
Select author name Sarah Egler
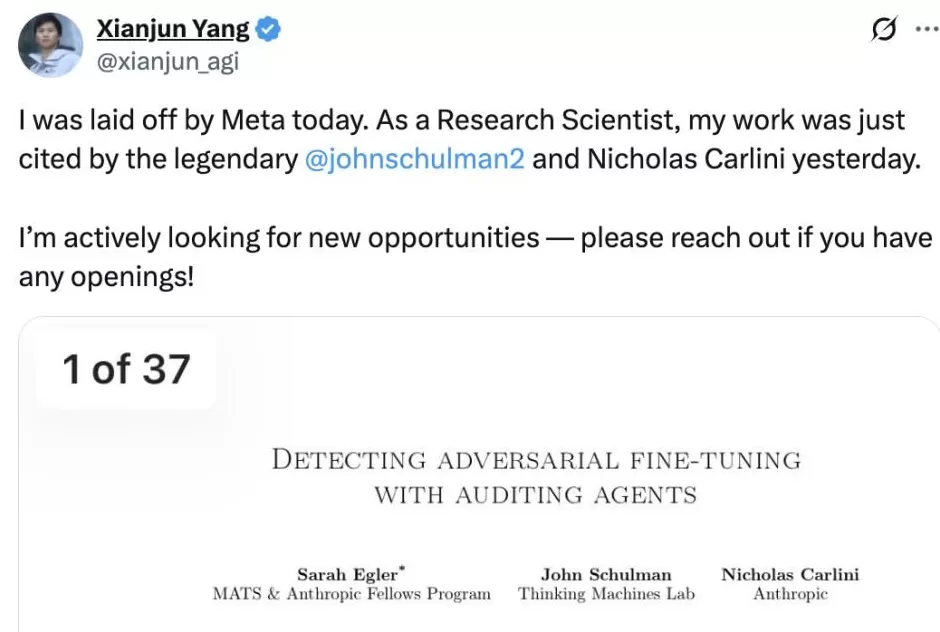coord(346,574)
